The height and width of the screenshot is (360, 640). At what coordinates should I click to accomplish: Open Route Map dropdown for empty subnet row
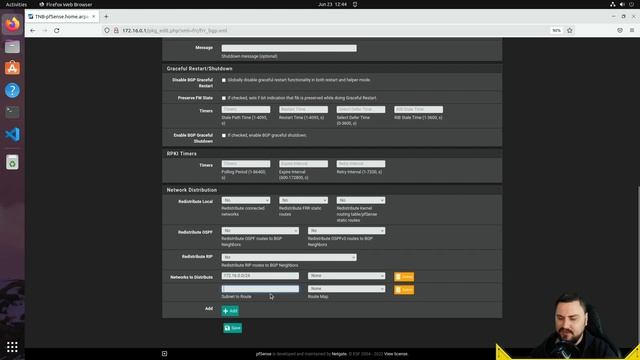pos(347,289)
